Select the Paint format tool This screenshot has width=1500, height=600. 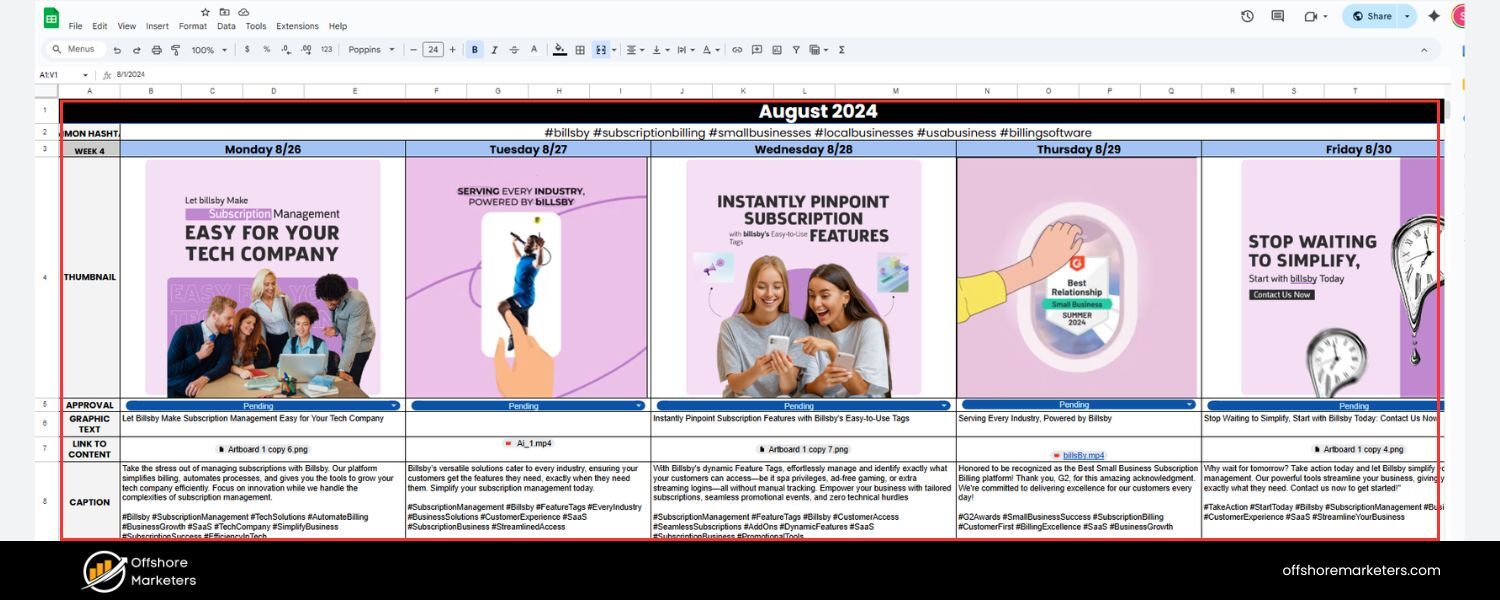pos(175,49)
